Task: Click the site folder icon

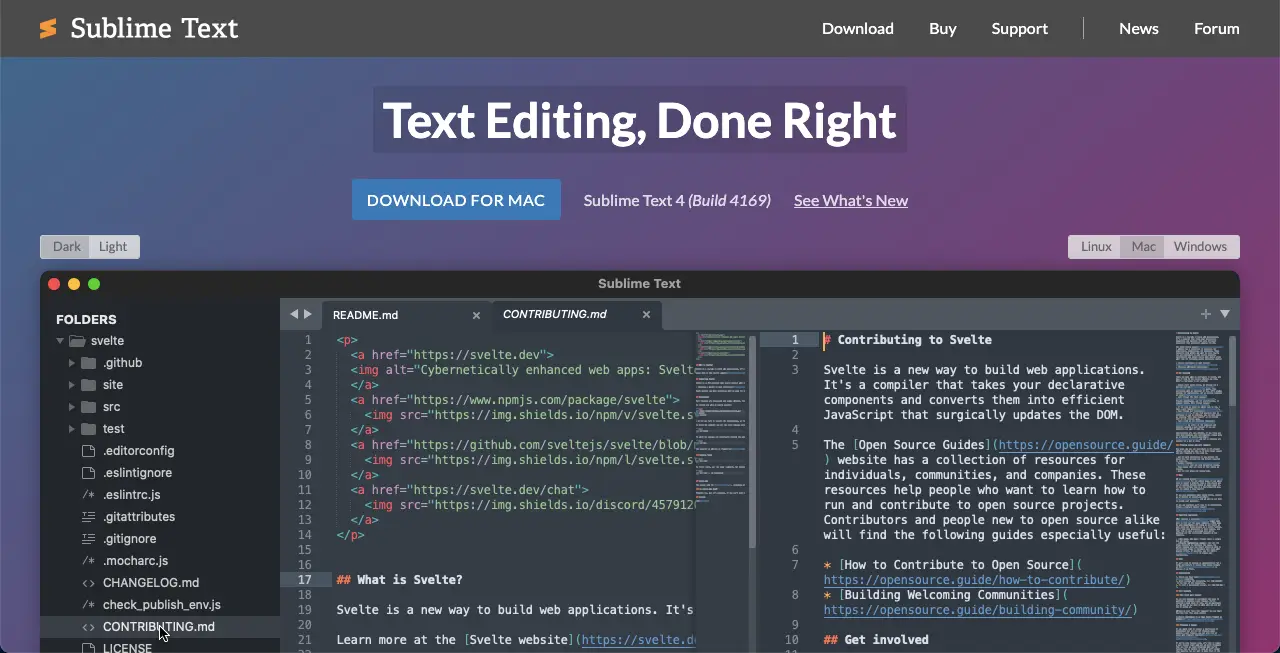Action: 88,385
